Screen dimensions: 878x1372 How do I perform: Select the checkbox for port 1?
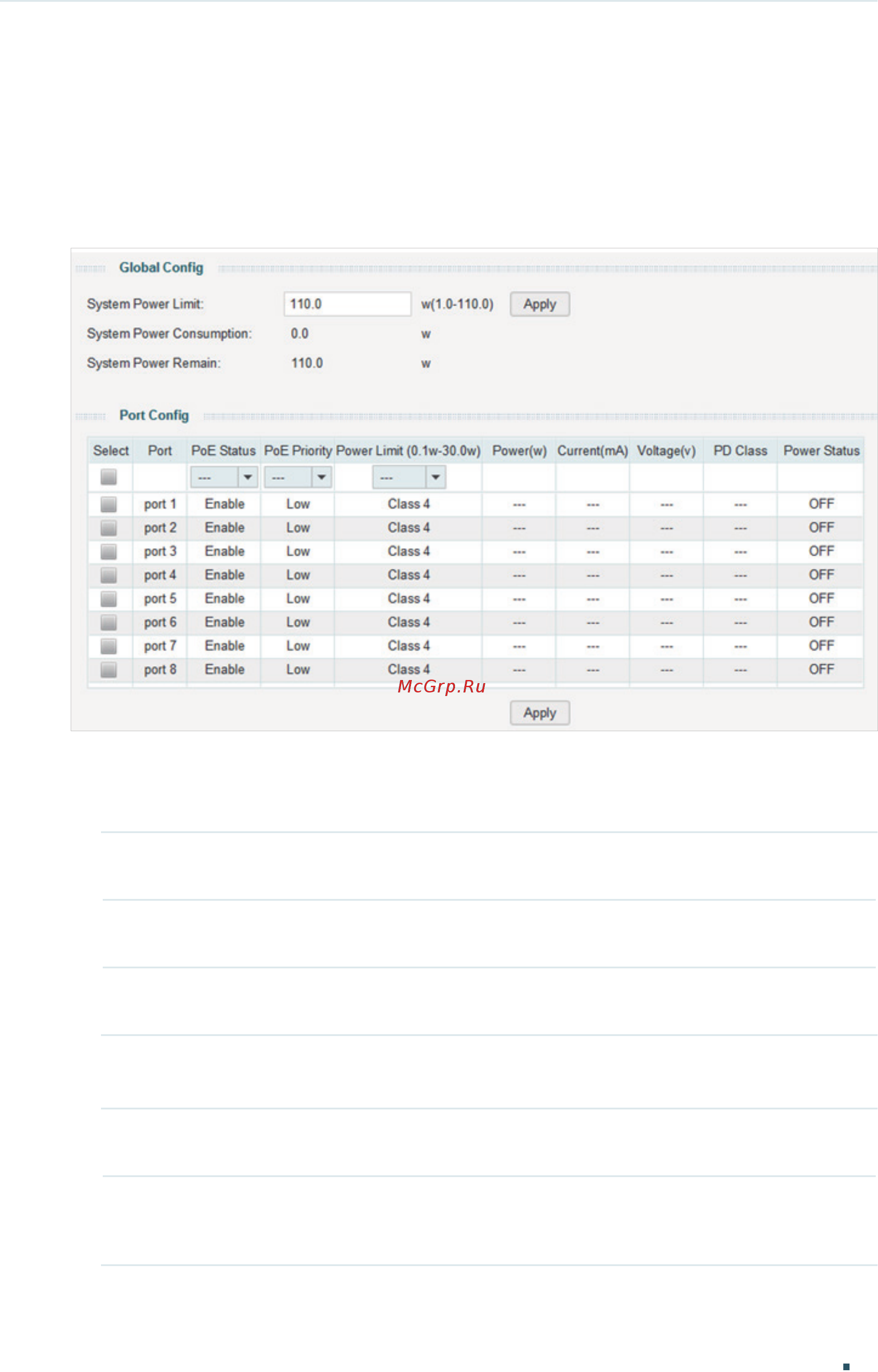point(109,504)
